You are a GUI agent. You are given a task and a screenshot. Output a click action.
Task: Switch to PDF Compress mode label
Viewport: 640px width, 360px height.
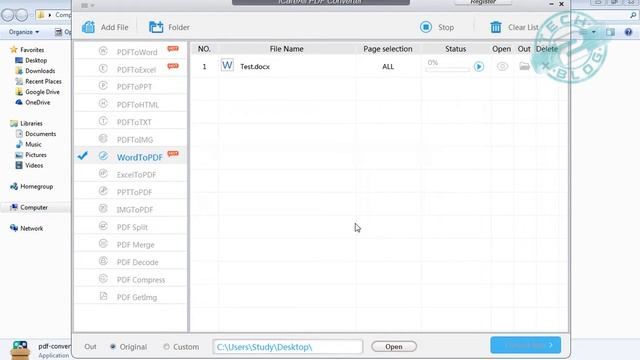coord(141,280)
